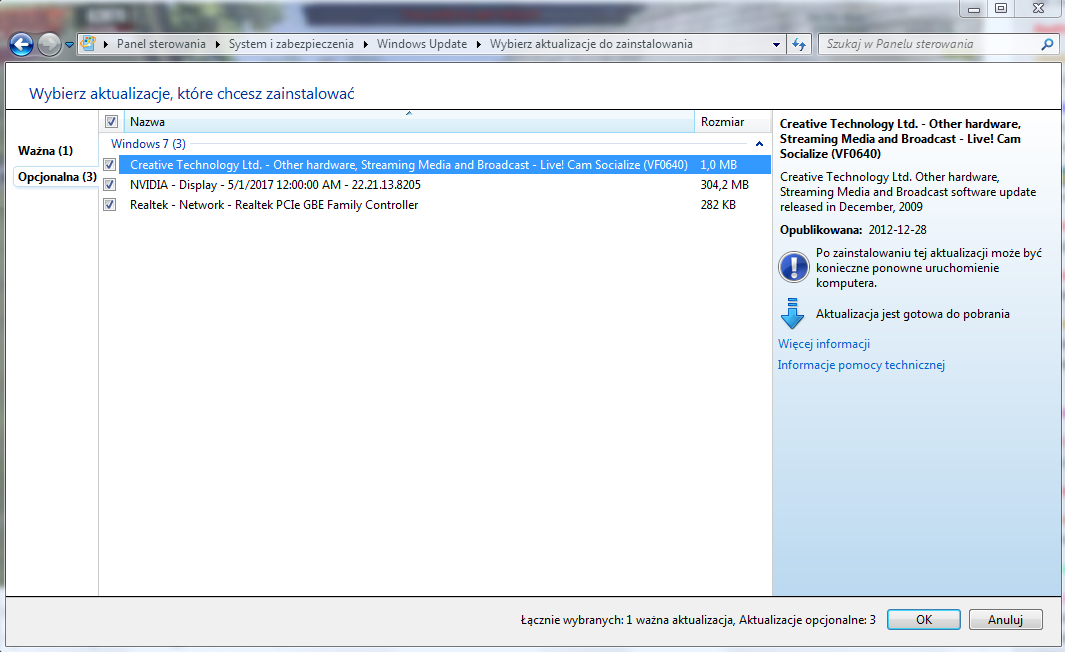Uncheck the Creative Technology update checkbox
The height and width of the screenshot is (652, 1065).
coord(109,165)
